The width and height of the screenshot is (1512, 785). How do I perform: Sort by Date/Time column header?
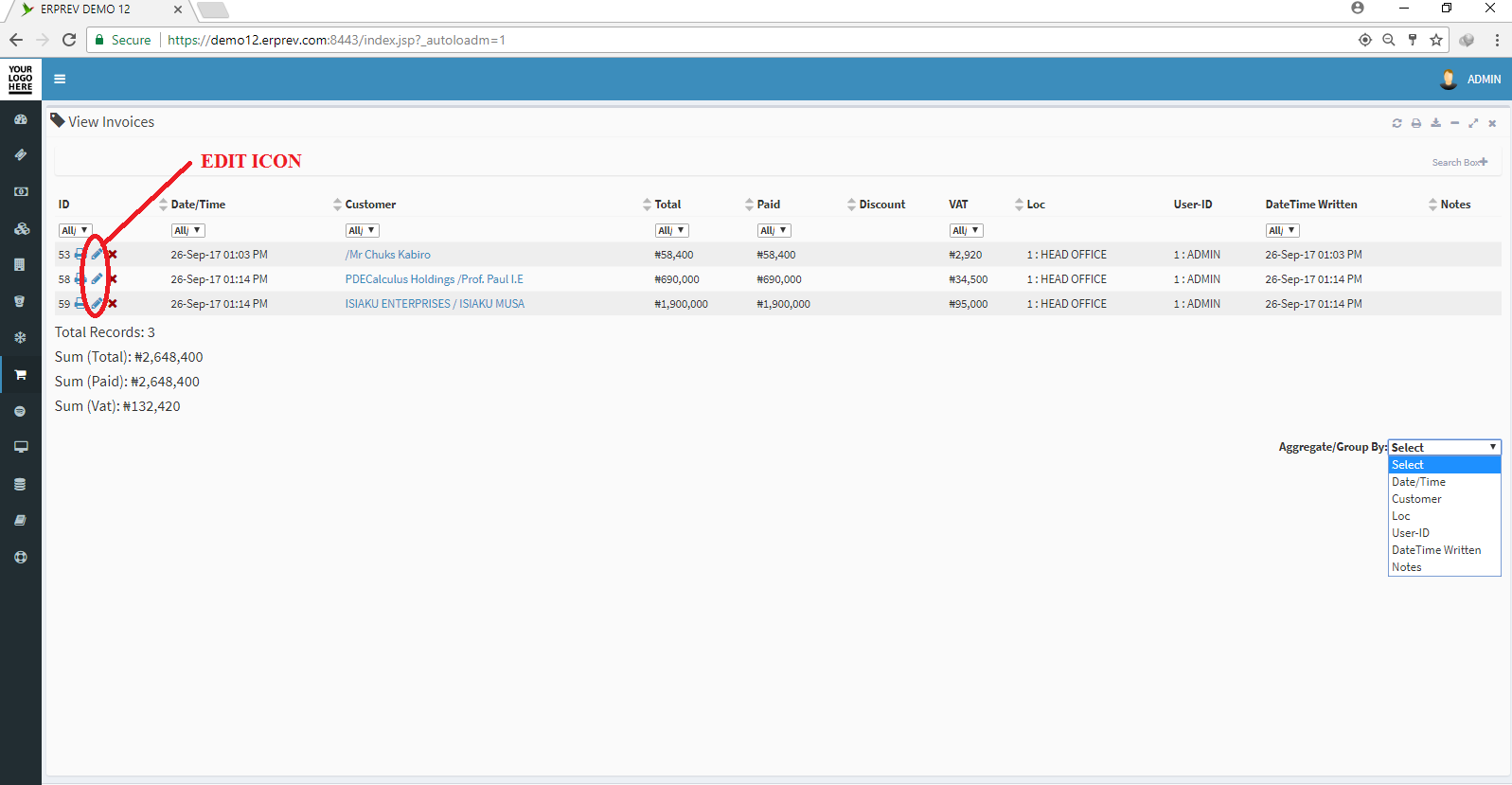point(198,205)
